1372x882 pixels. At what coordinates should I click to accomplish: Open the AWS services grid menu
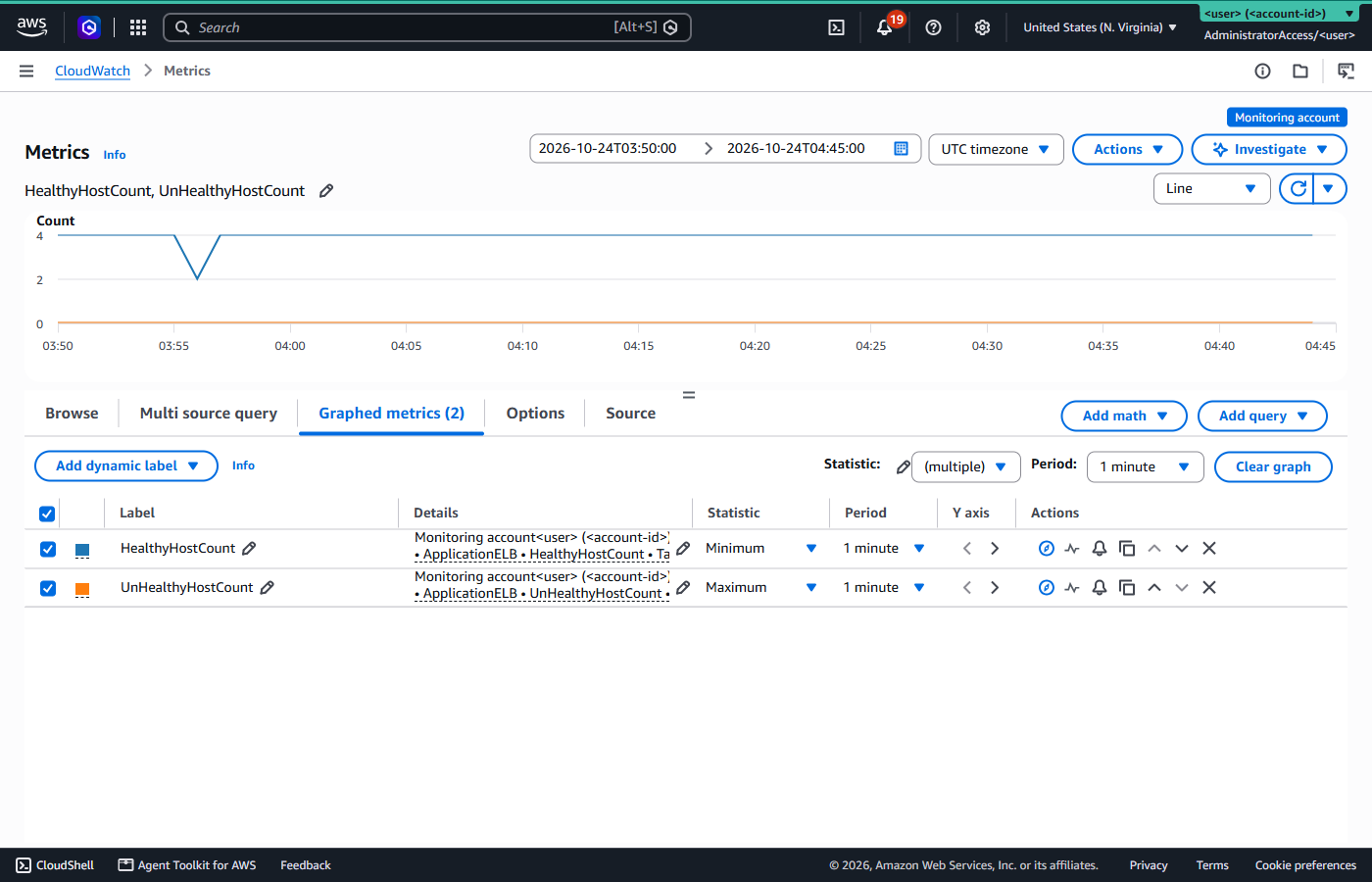[138, 27]
